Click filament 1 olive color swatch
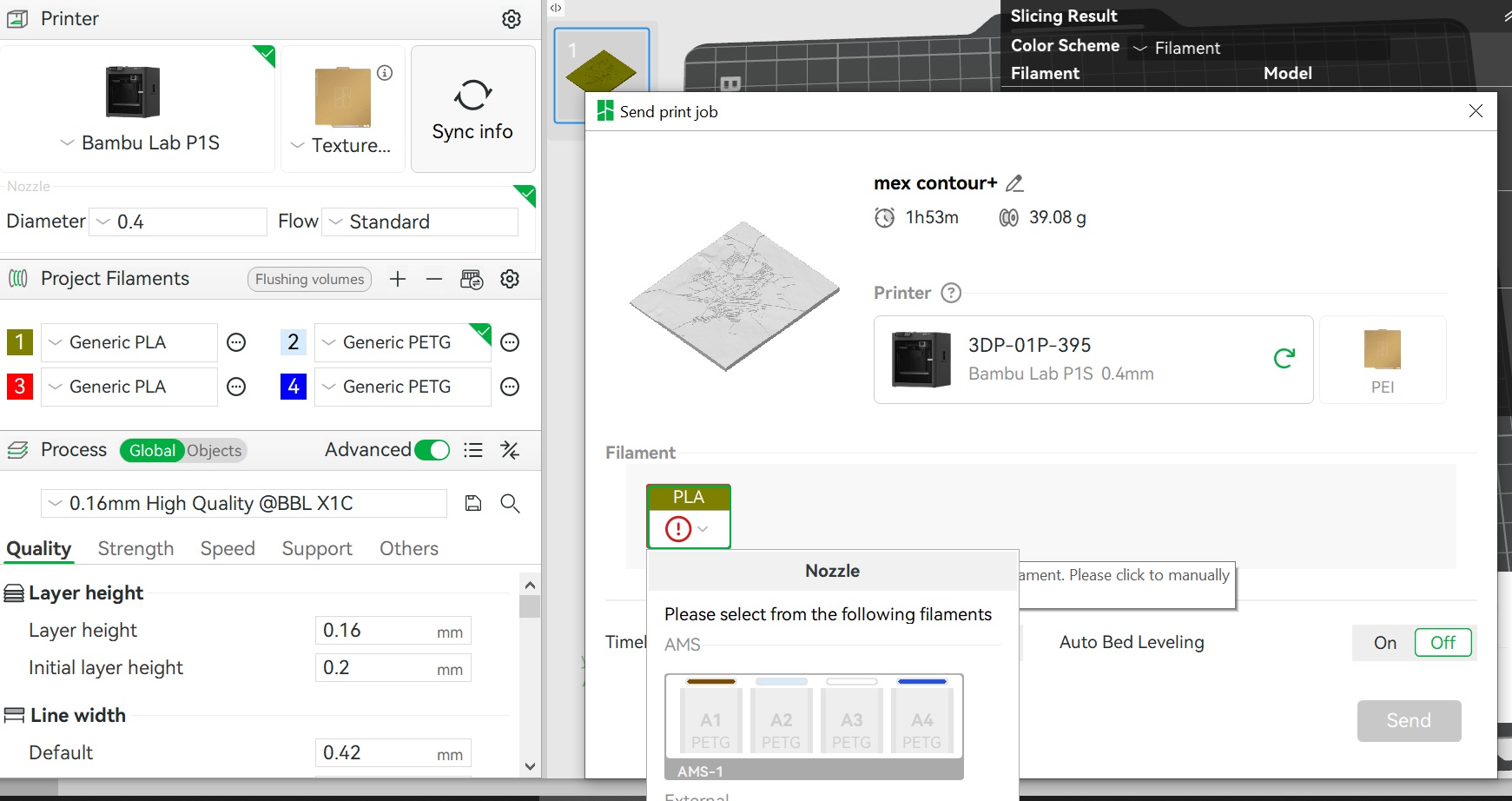The image size is (1512, 801). (x=20, y=342)
